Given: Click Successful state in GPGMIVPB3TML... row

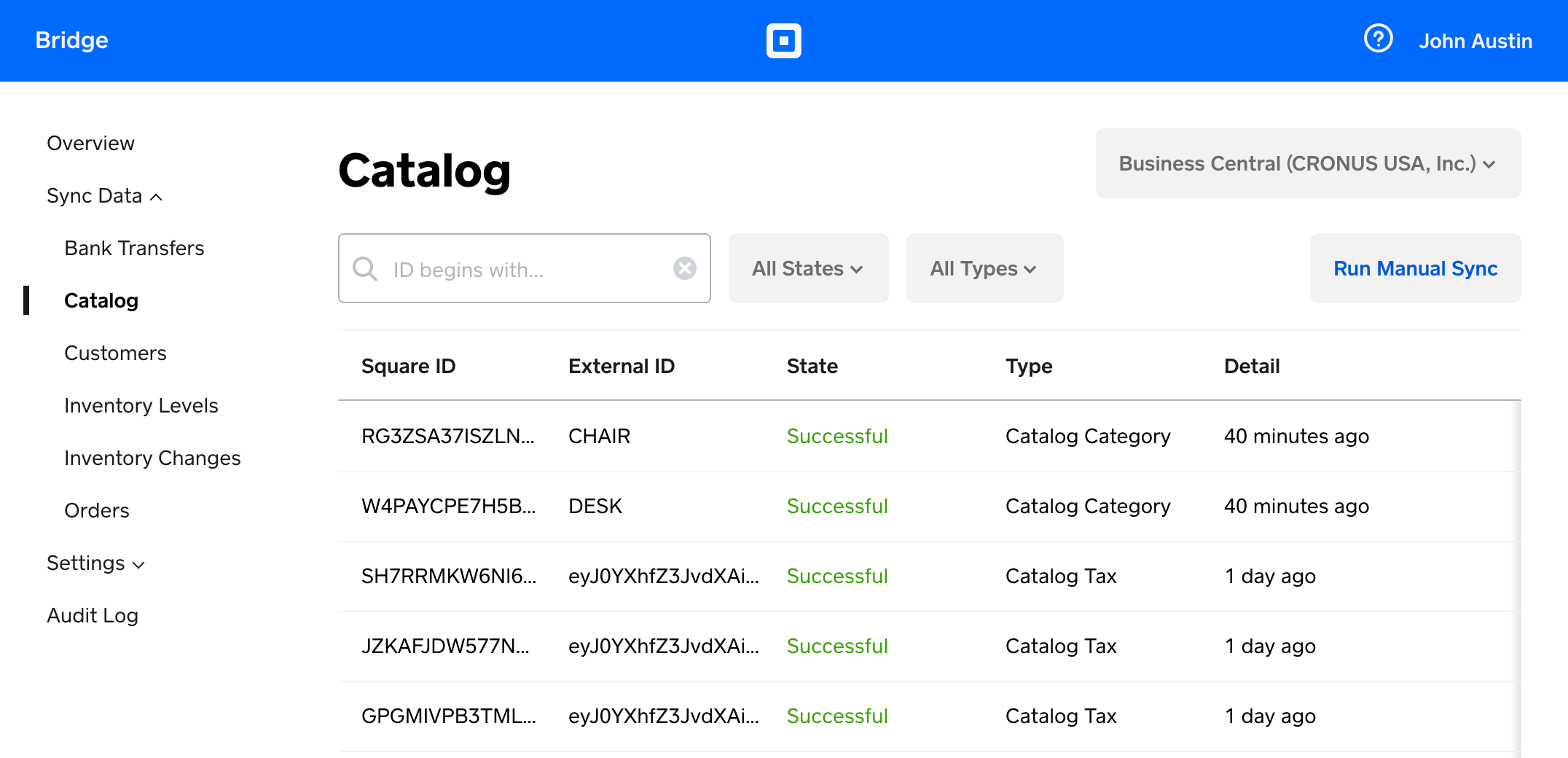Looking at the screenshot, I should click(x=838, y=716).
